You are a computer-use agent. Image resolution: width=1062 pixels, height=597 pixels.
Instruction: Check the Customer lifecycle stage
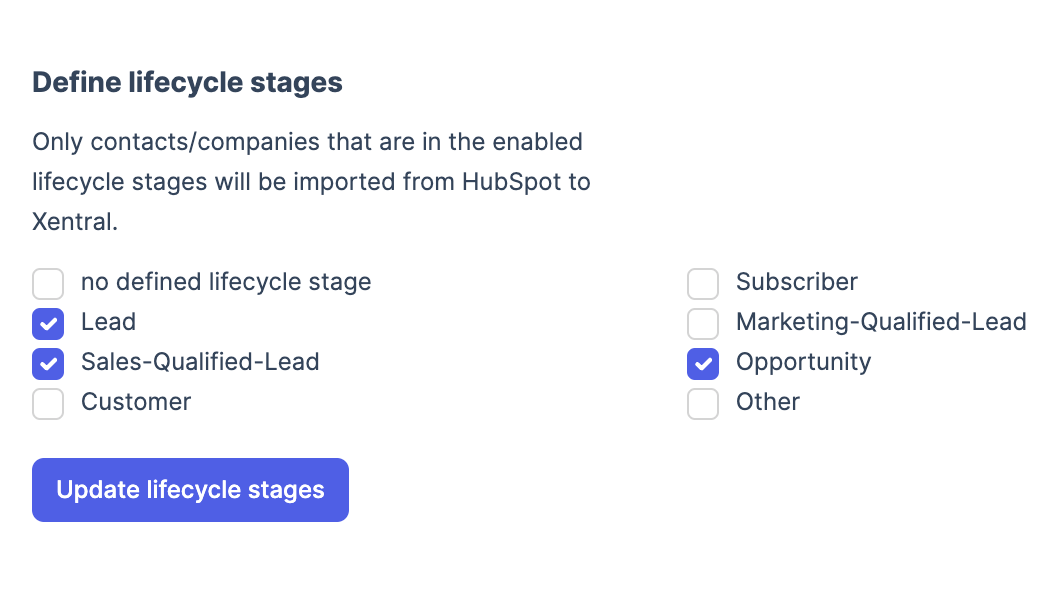click(48, 404)
